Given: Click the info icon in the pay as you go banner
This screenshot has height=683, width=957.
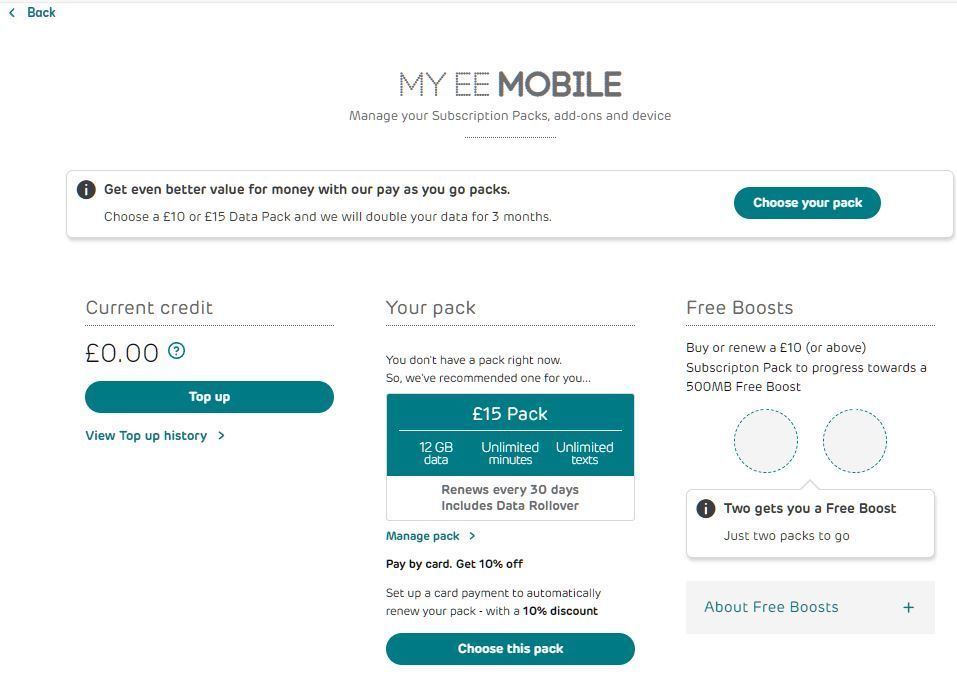Looking at the screenshot, I should point(86,189).
